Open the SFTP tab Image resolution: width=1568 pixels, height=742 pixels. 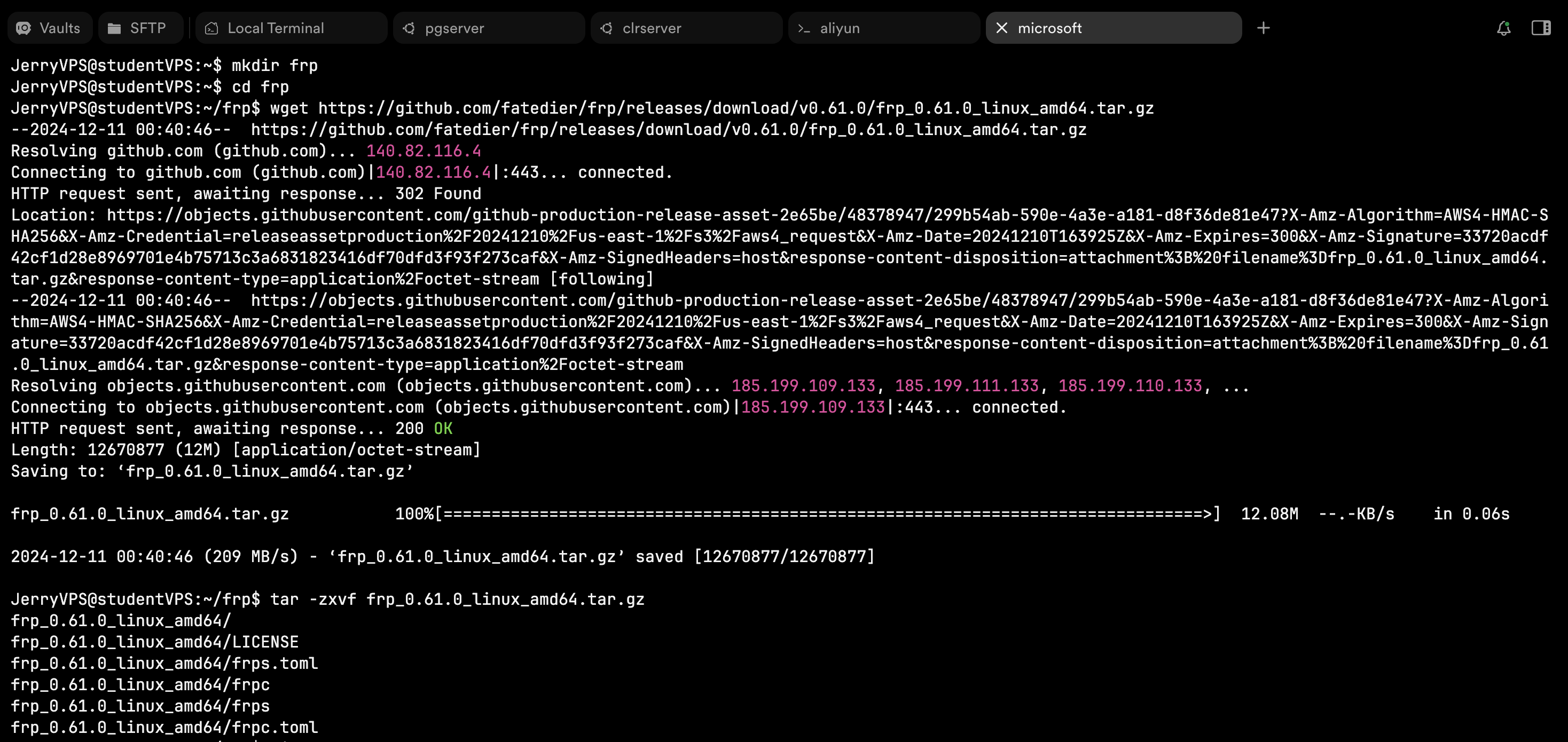click(x=140, y=28)
